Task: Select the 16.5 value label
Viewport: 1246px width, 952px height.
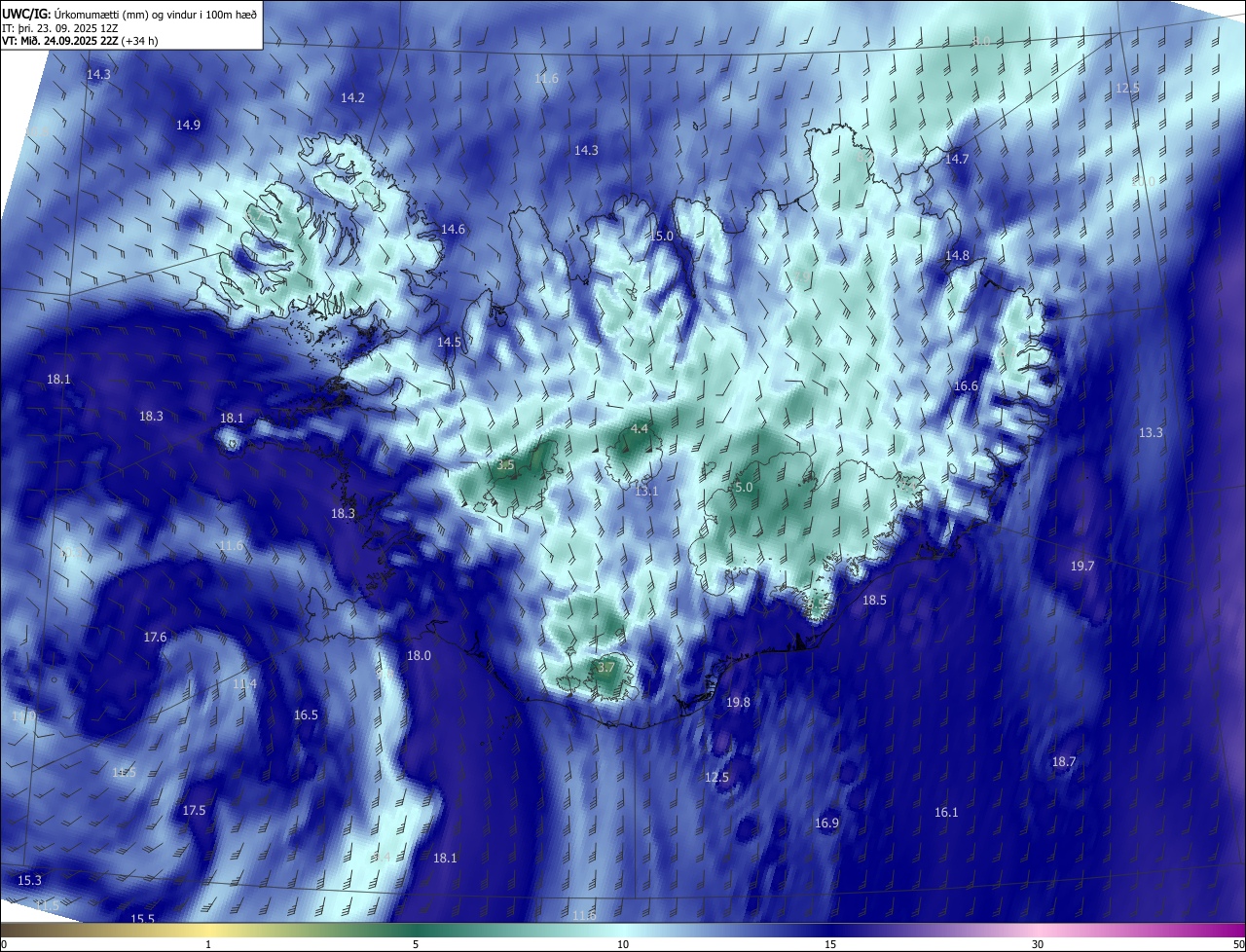Action: pyautogui.click(x=306, y=715)
